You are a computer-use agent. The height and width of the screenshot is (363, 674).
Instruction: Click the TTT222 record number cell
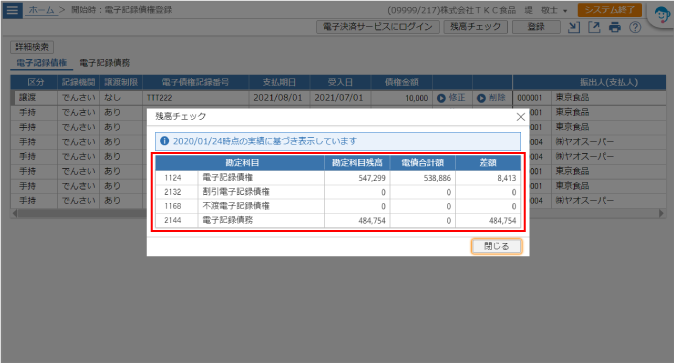[x=196, y=98]
